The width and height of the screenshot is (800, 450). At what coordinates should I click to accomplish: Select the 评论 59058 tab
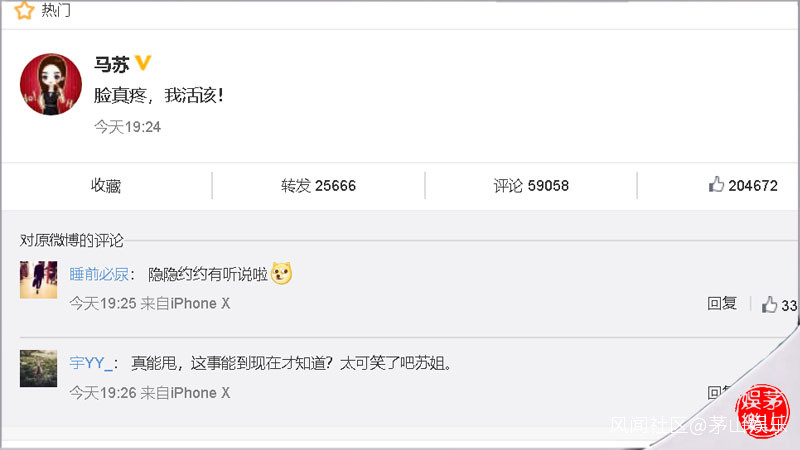(x=531, y=186)
